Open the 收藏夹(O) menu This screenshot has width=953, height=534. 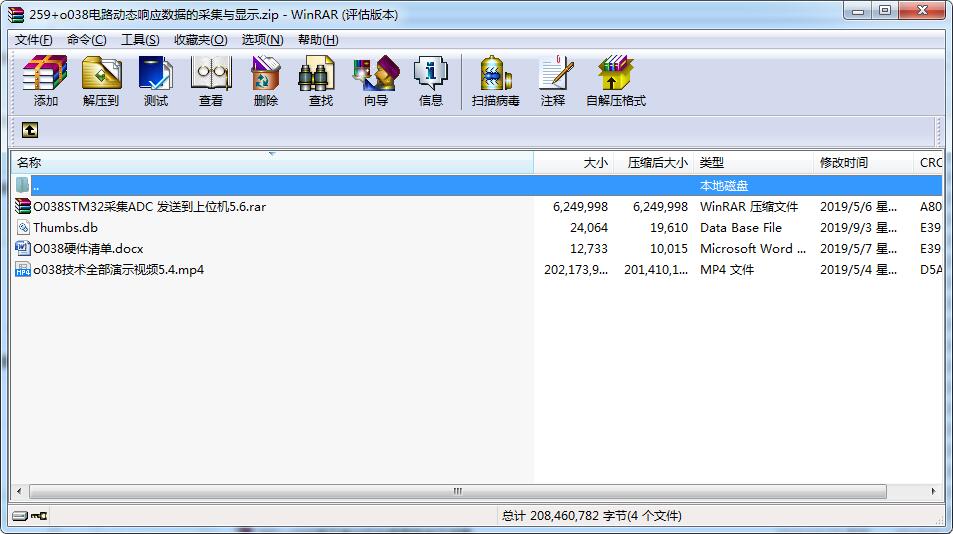click(201, 39)
